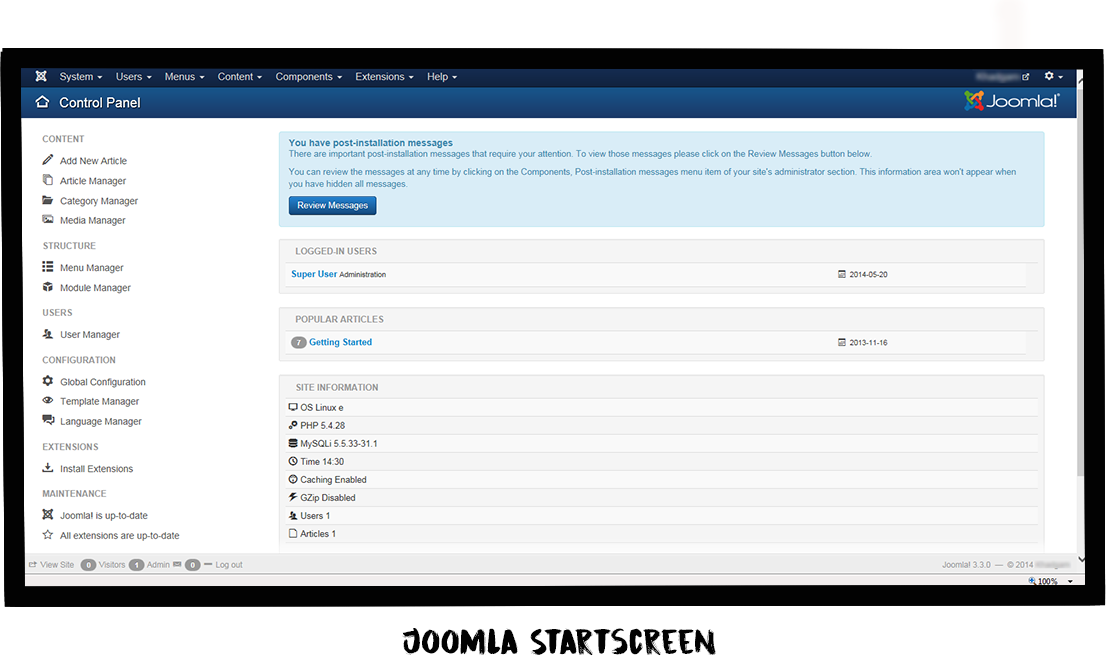
Task: Click the Module Manager cube icon
Action: pos(47,286)
